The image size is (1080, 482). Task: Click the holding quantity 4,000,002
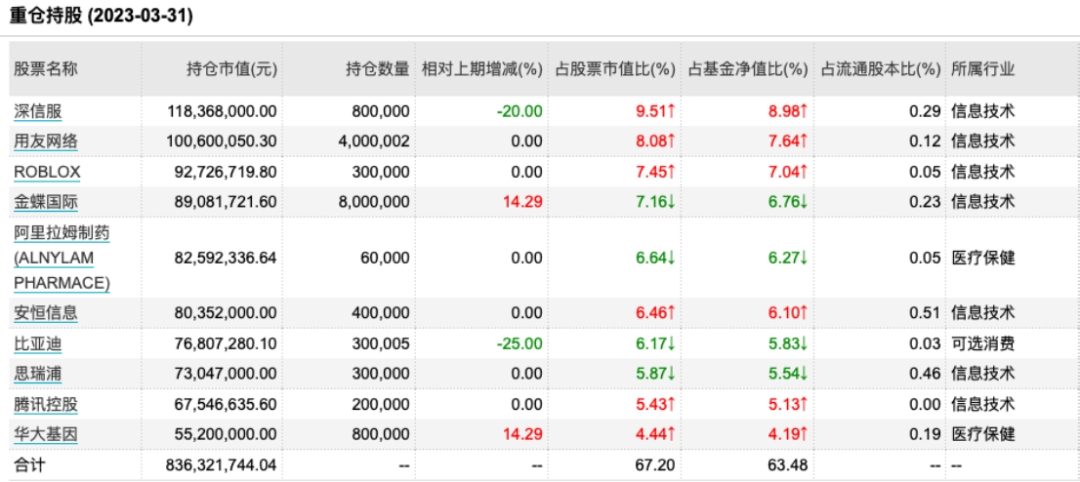pos(375,142)
